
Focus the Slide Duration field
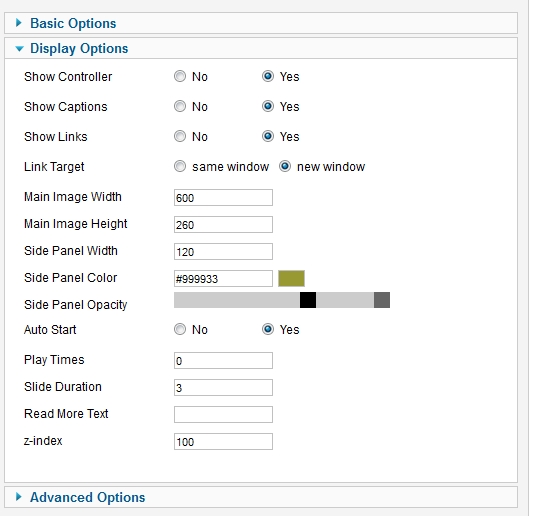tap(223, 388)
